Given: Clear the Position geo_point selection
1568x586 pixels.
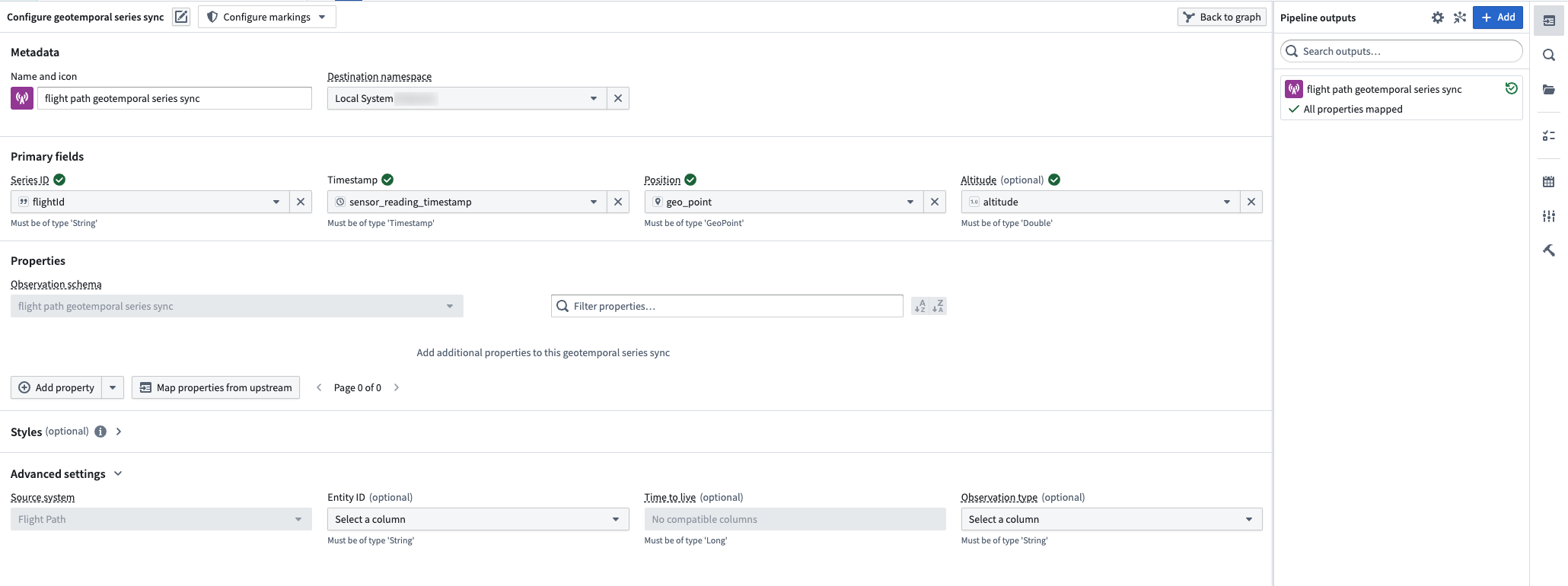Looking at the screenshot, I should pos(935,202).
